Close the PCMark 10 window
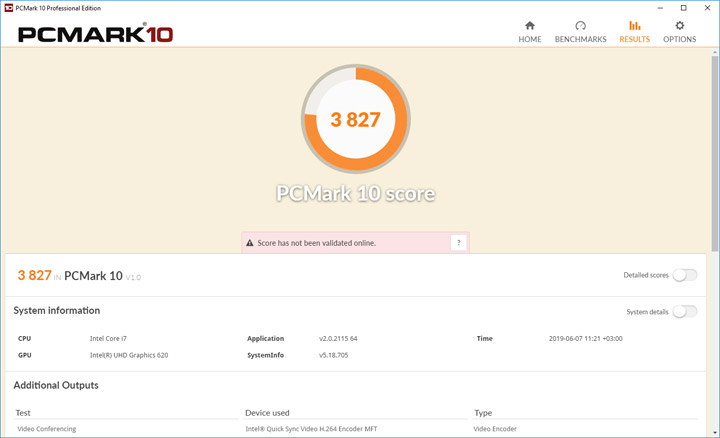The width and height of the screenshot is (720, 438). (708, 8)
